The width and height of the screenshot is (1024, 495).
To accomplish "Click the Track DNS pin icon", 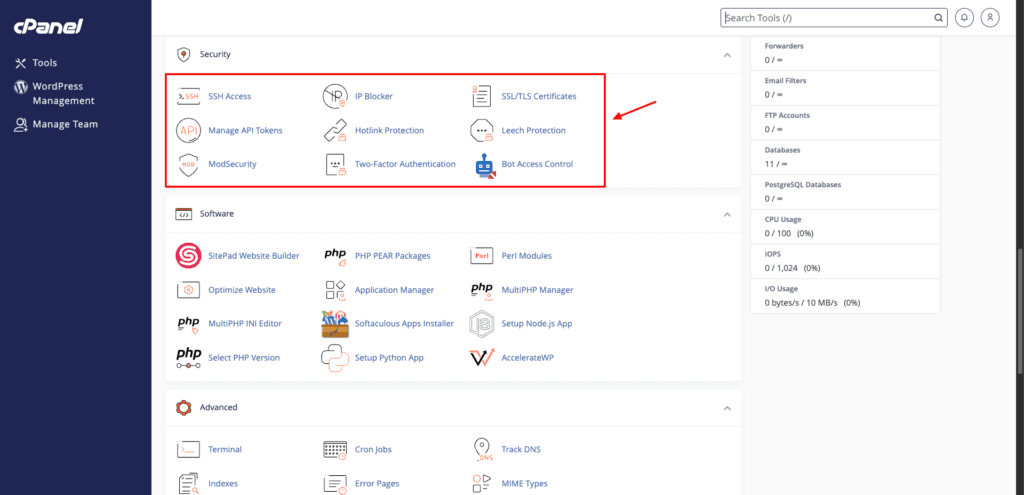I will 482,449.
